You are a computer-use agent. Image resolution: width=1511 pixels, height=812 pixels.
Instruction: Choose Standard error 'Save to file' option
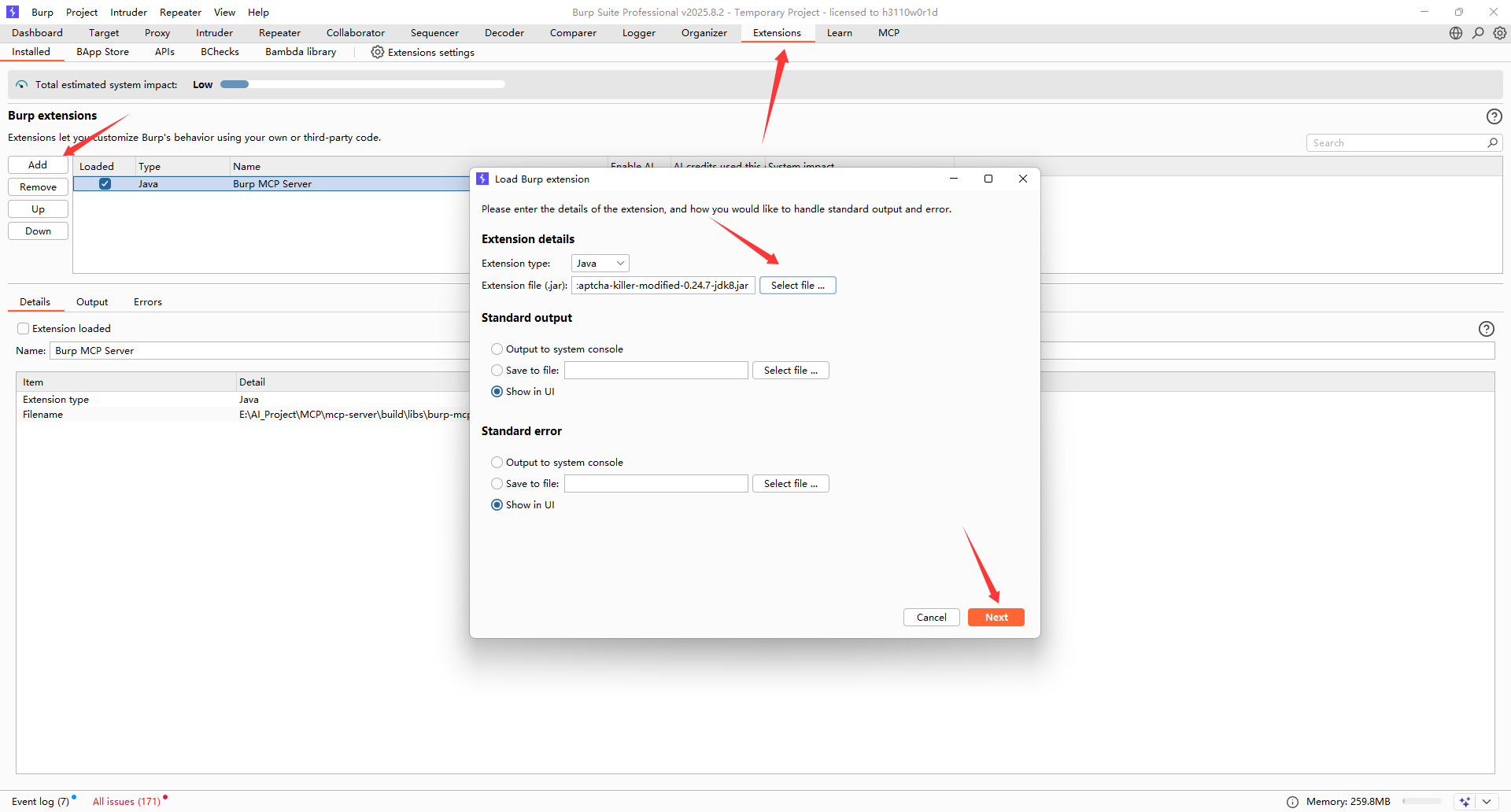497,484
